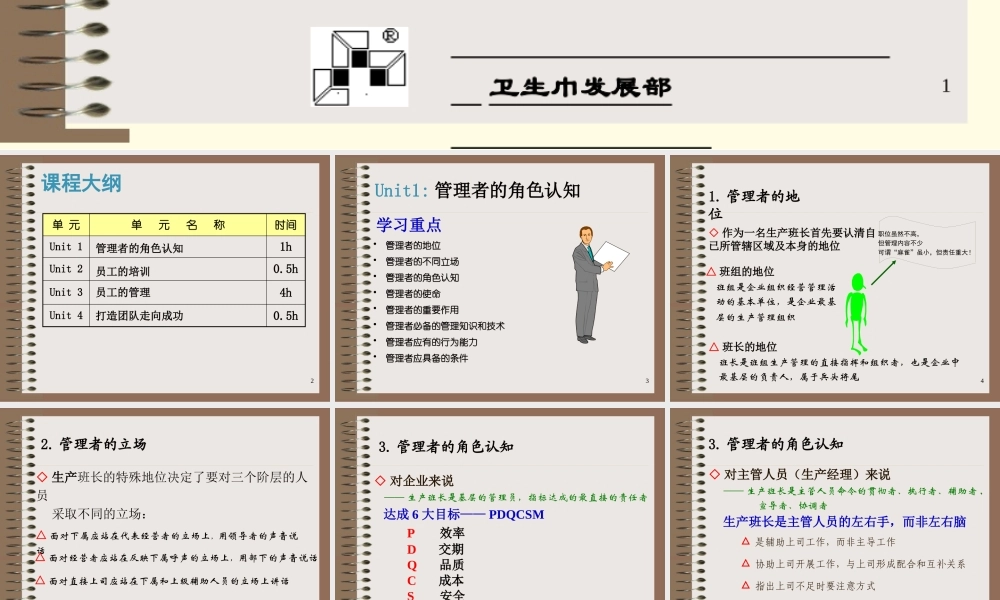The image size is (1000, 600).
Task: Select the Unit 4 table cell
Action: 66,315
